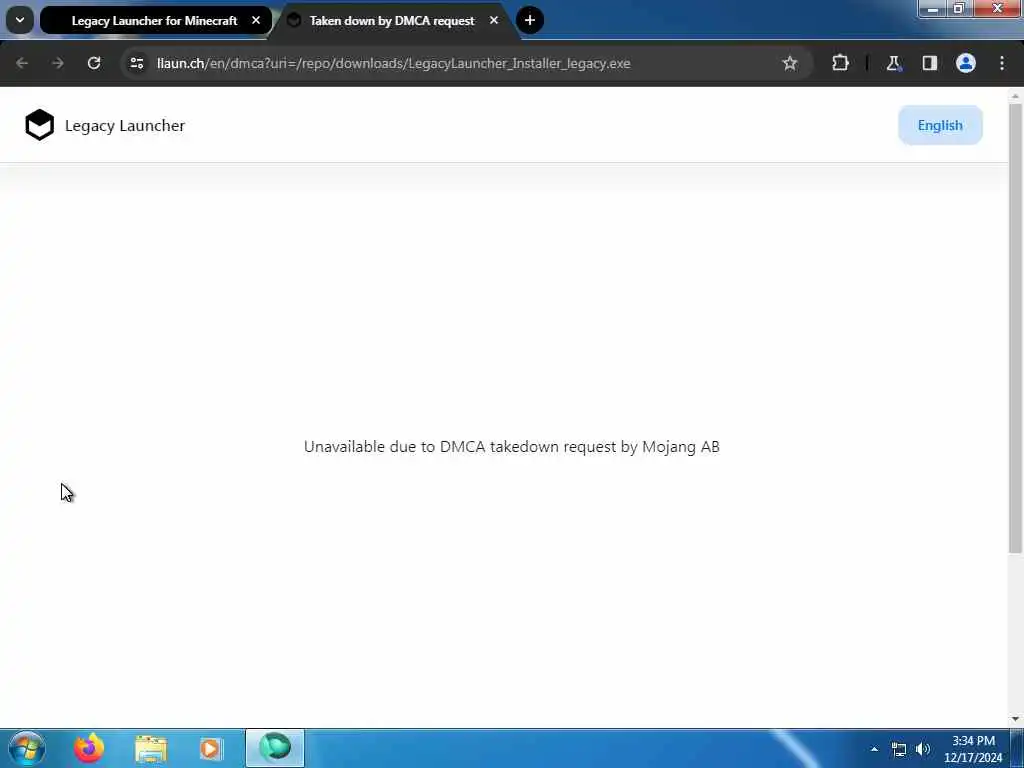The height and width of the screenshot is (768, 1024).
Task: Close the browser window
Action: [997, 8]
